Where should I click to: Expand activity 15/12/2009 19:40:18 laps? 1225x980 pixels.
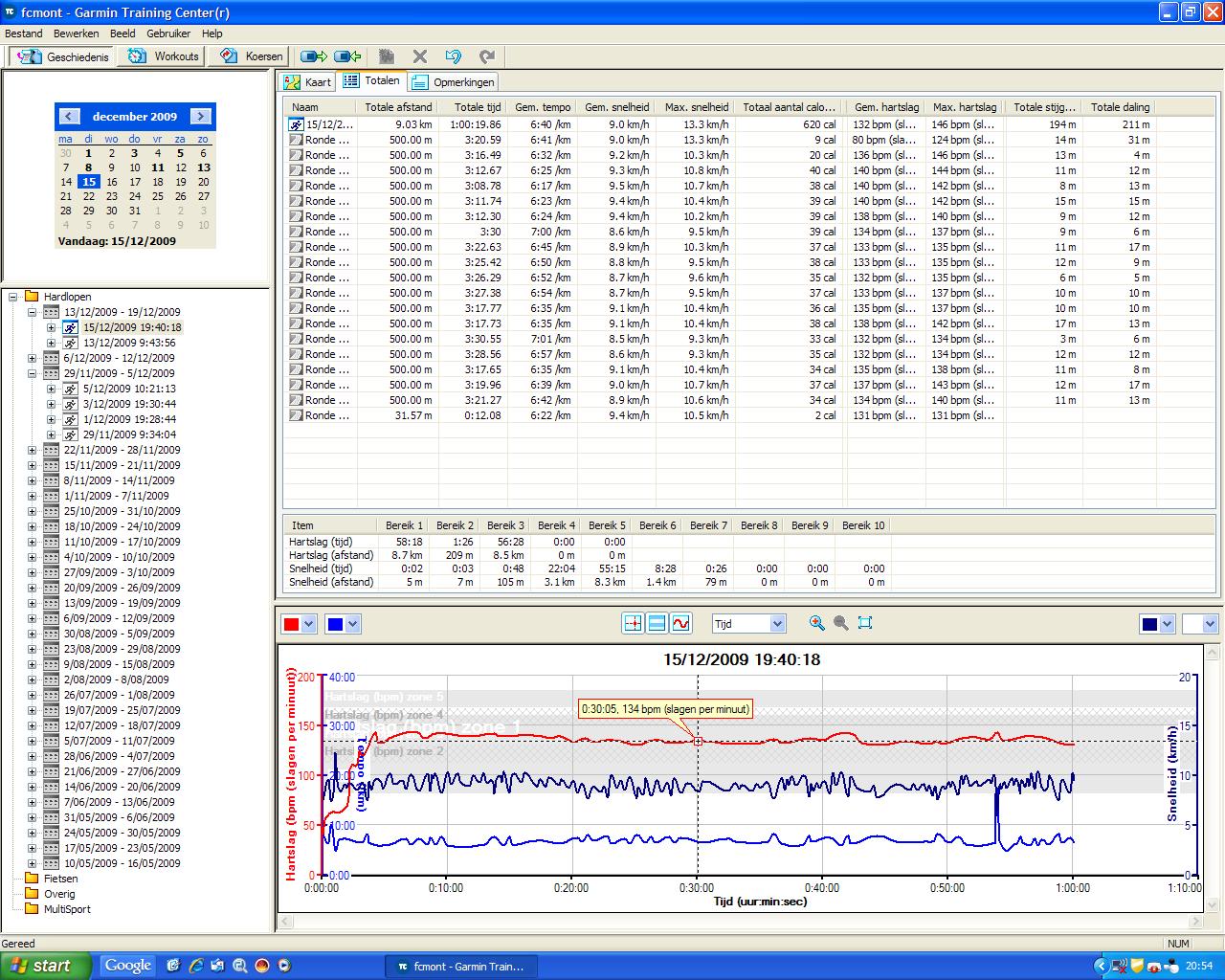click(x=51, y=327)
